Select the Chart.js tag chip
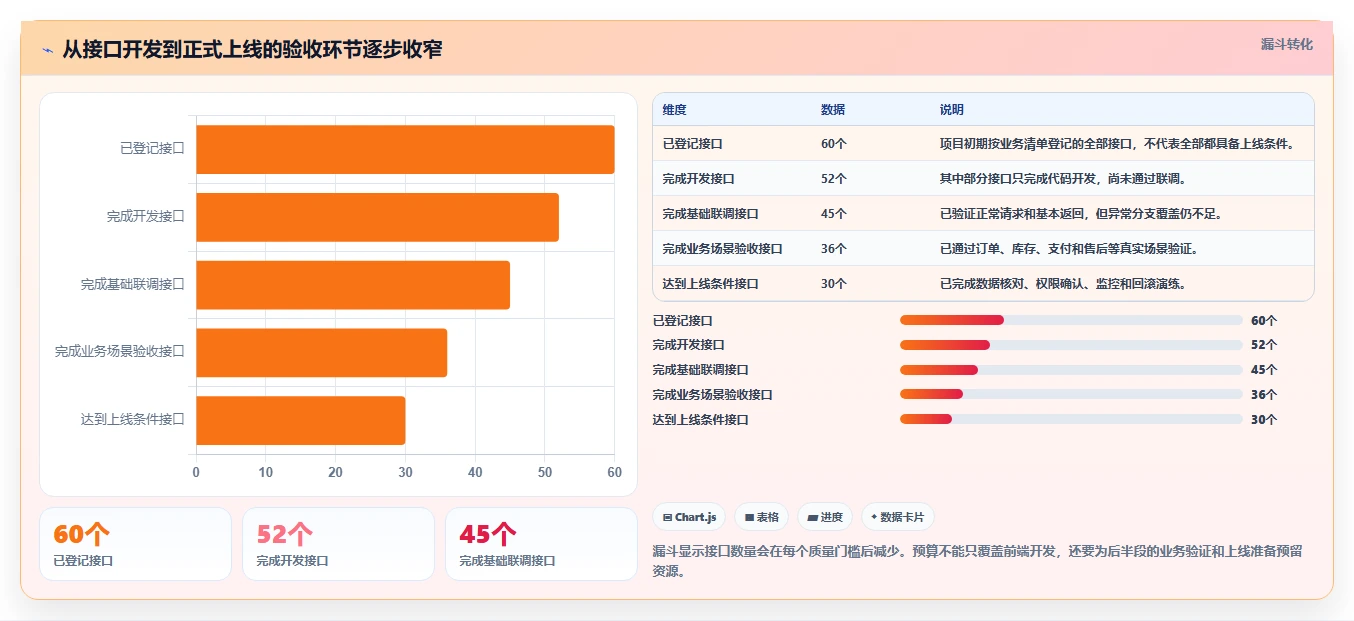The image size is (1354, 621). (x=689, y=517)
